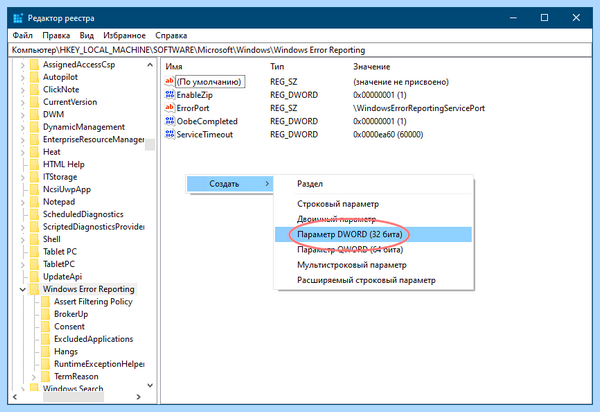Click the ErrorPort string value icon
Image resolution: width=600 pixels, height=412 pixels.
tap(170, 108)
